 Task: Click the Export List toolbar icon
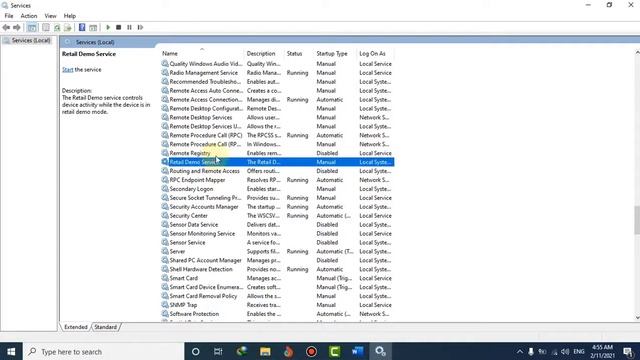[68, 27]
